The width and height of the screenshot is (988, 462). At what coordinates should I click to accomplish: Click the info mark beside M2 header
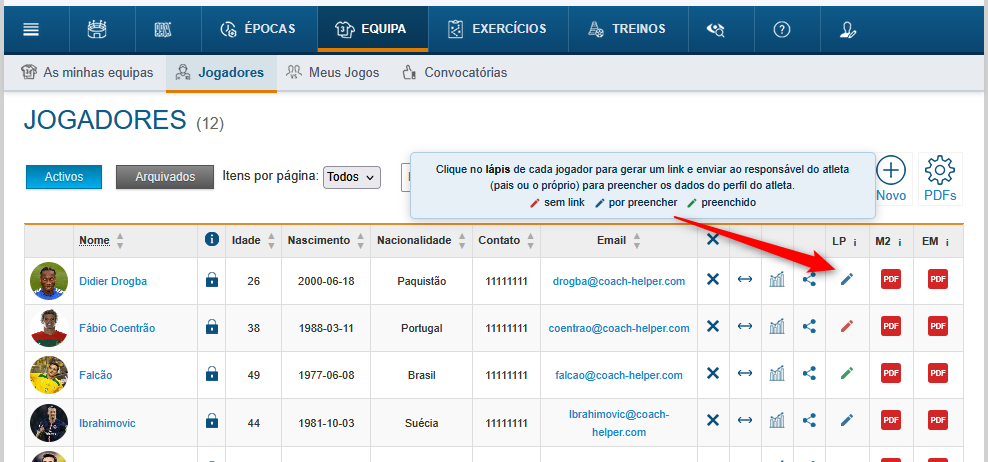(x=899, y=241)
